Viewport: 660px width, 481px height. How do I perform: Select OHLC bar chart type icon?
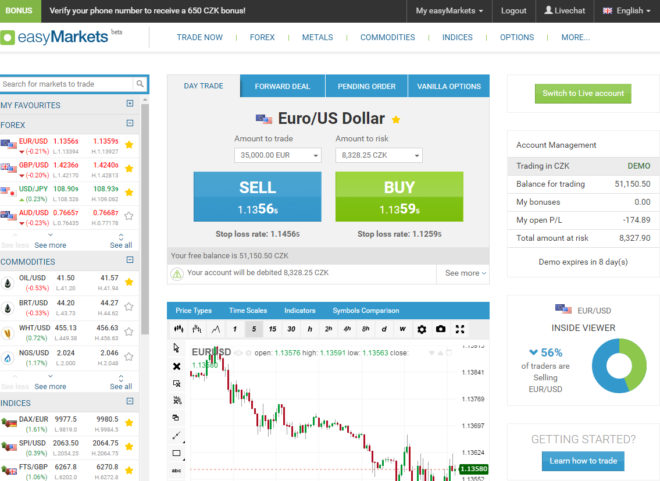tap(197, 329)
